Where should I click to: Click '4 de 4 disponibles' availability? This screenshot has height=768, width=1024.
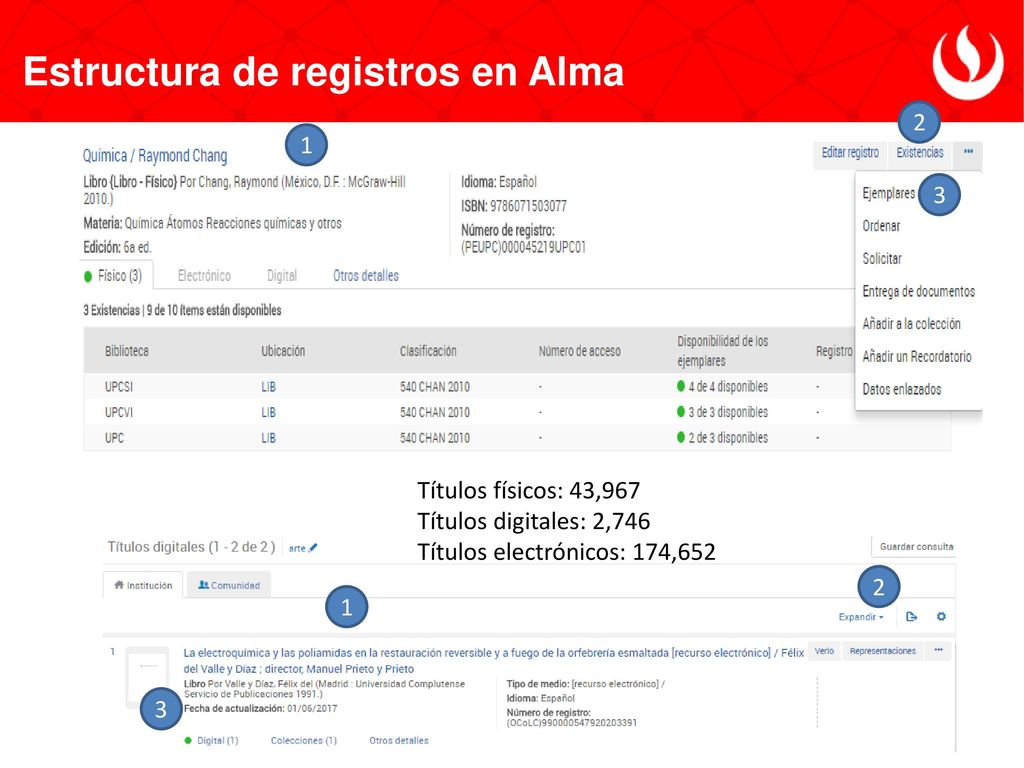(723, 387)
